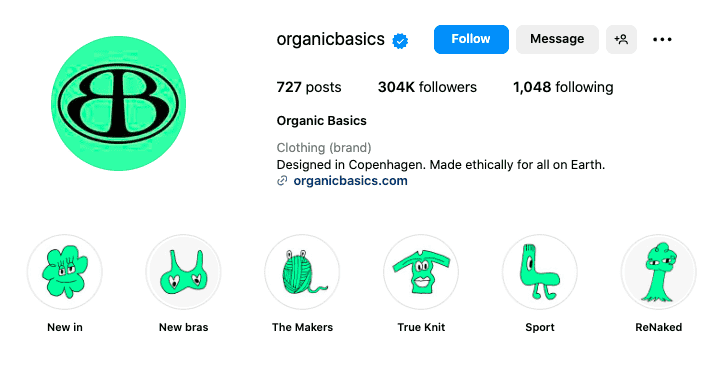Click the add similar accounts icon
The width and height of the screenshot is (727, 367).
621,39
